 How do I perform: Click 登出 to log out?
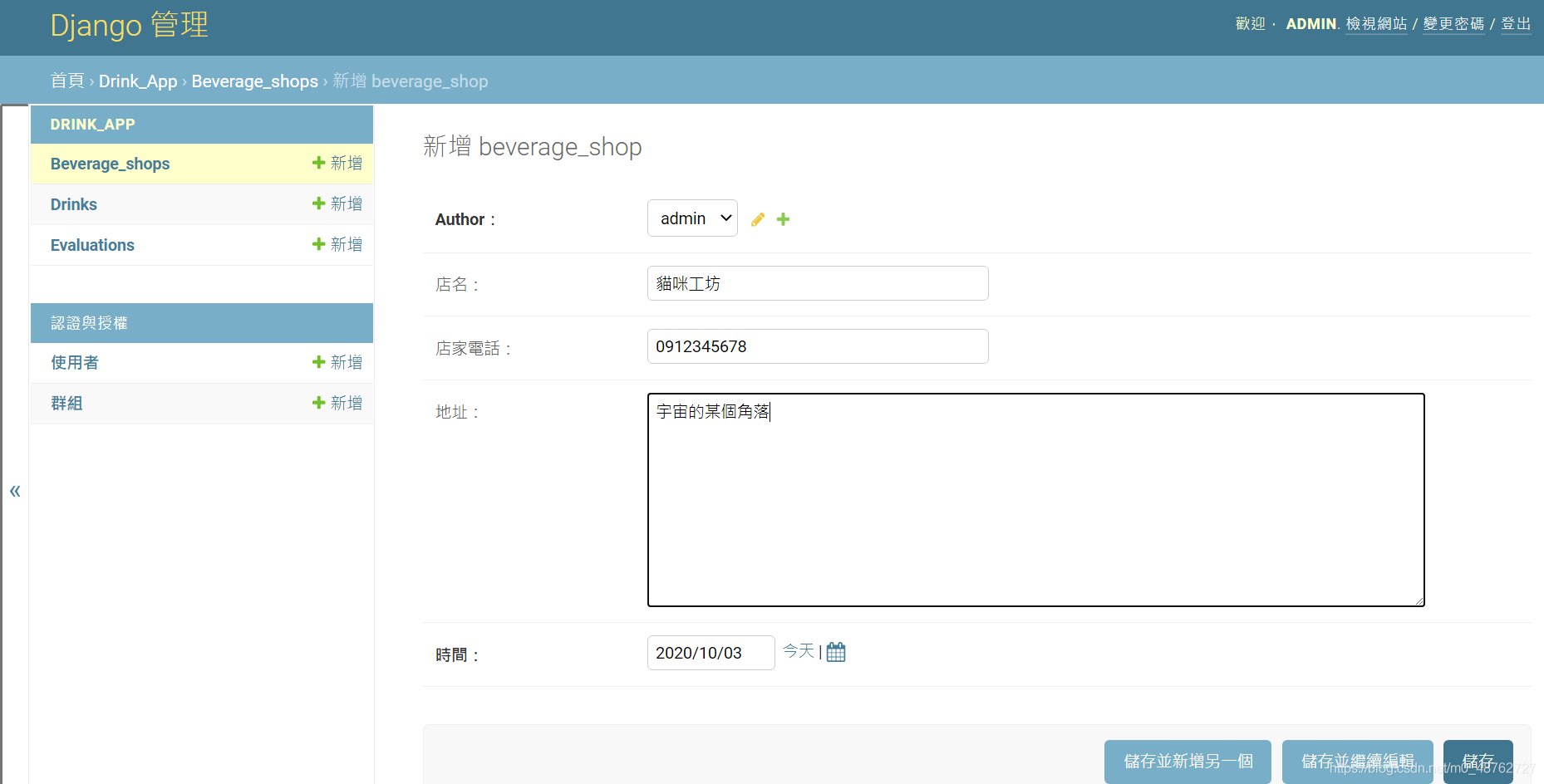pyautogui.click(x=1516, y=24)
